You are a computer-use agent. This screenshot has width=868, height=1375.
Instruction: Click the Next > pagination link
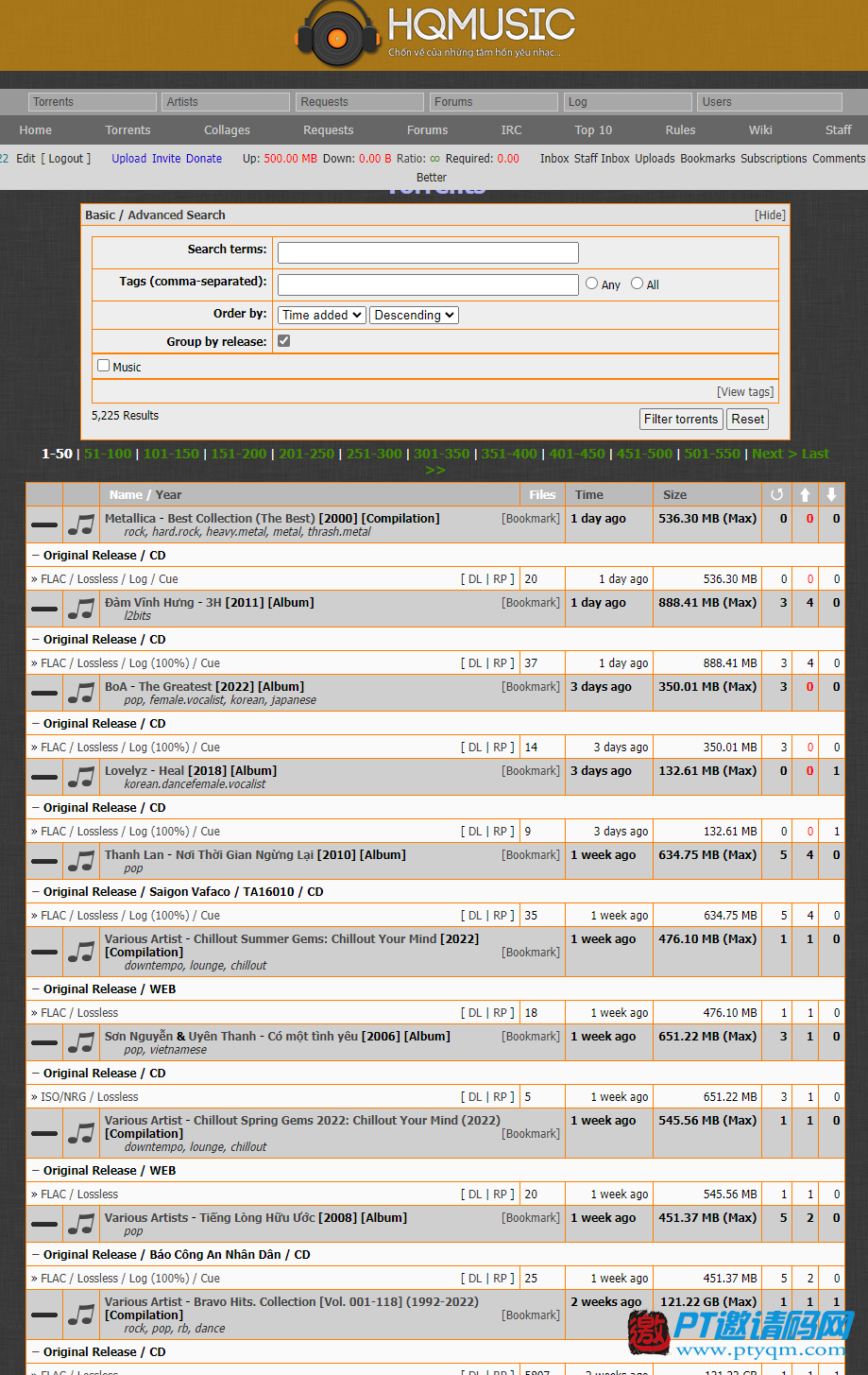(x=774, y=454)
